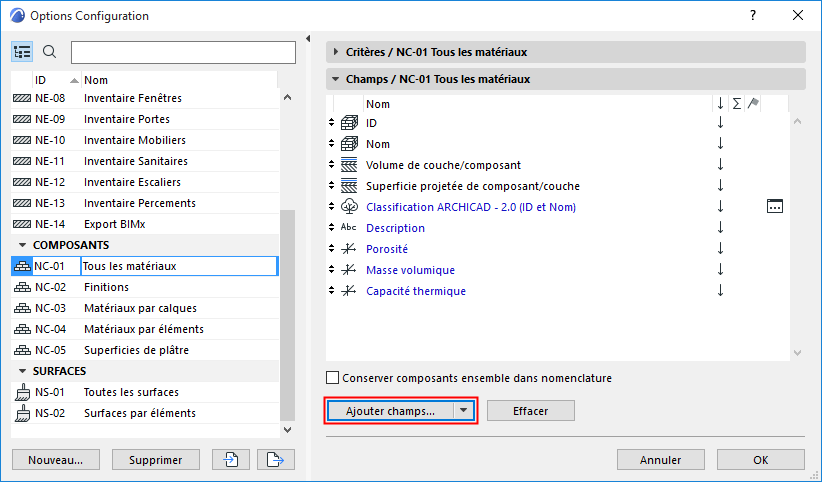
Task: Collapse the COMPOSANTS group
Action: (22, 245)
